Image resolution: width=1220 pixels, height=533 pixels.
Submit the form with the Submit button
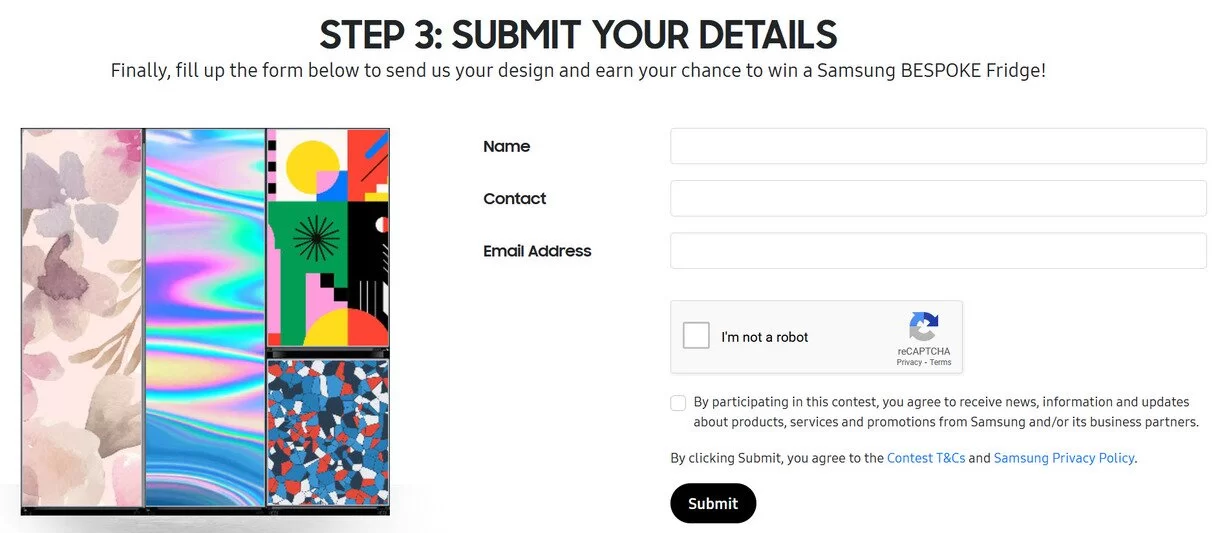pos(713,503)
